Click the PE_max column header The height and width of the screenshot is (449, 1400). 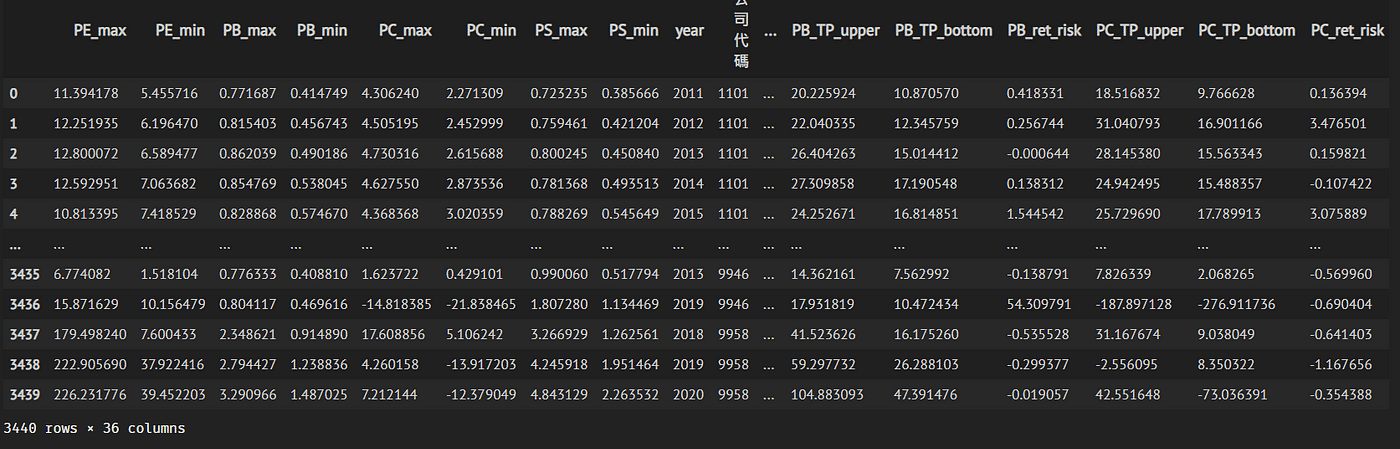(100, 30)
